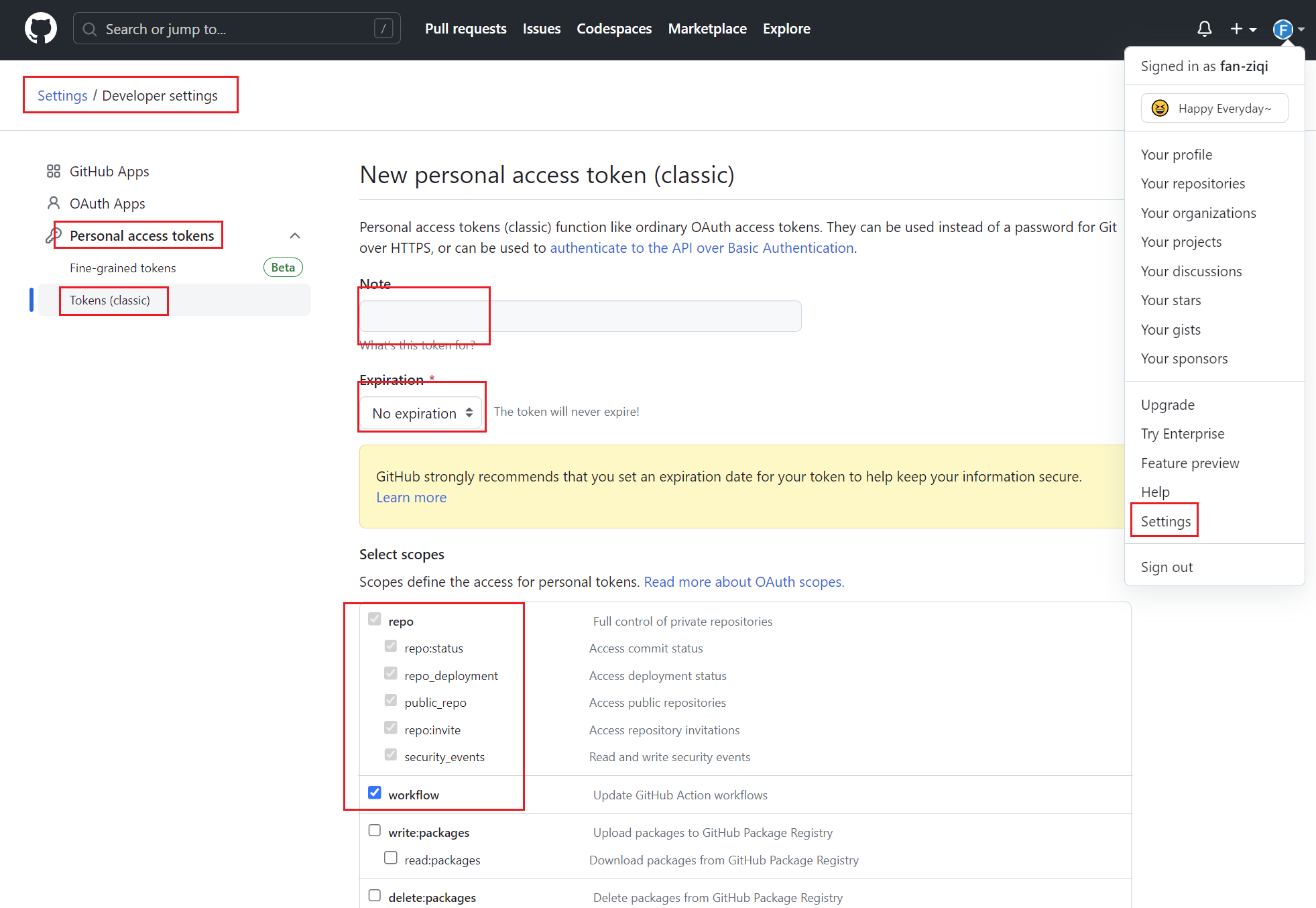Viewport: 1316px width, 908px height.
Task: Toggle the repo:status checkbox
Action: click(x=391, y=646)
